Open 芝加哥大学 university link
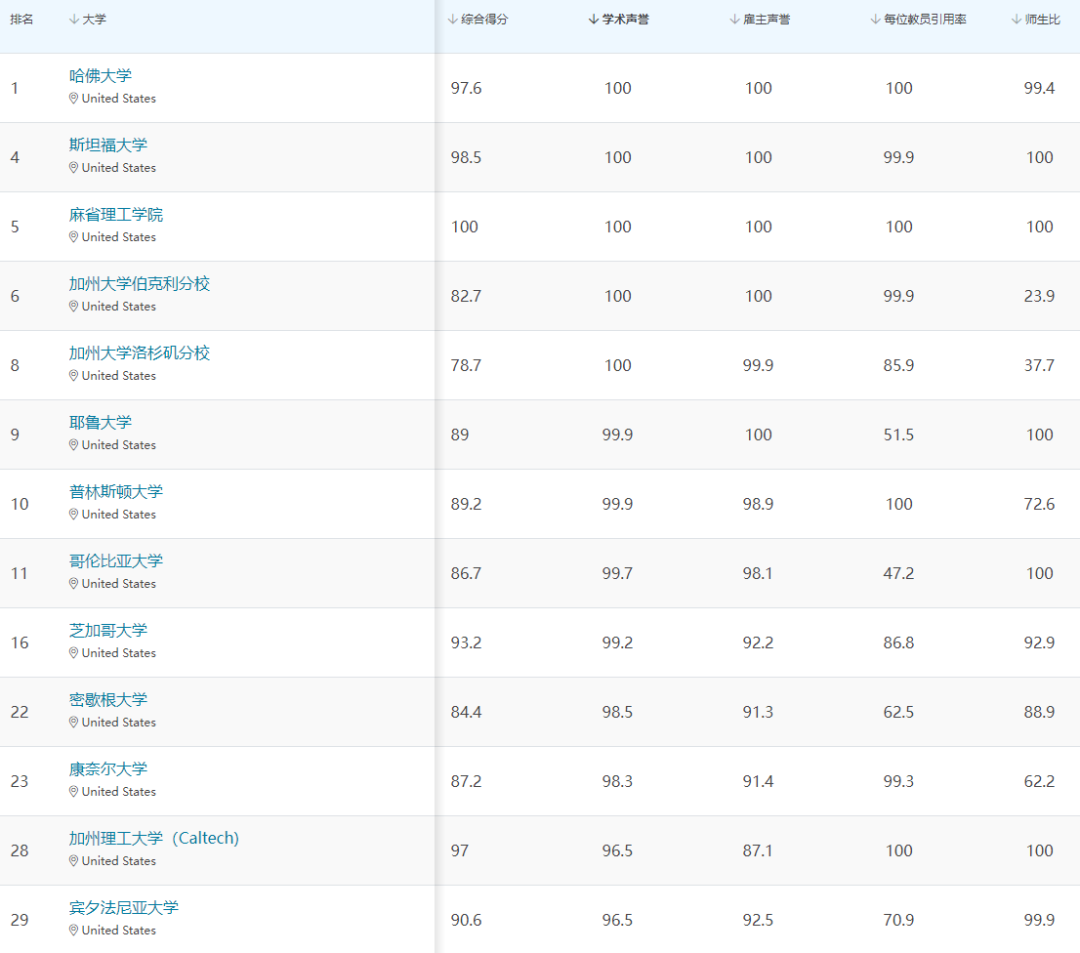Viewport: 1080px width, 953px height. (x=108, y=630)
